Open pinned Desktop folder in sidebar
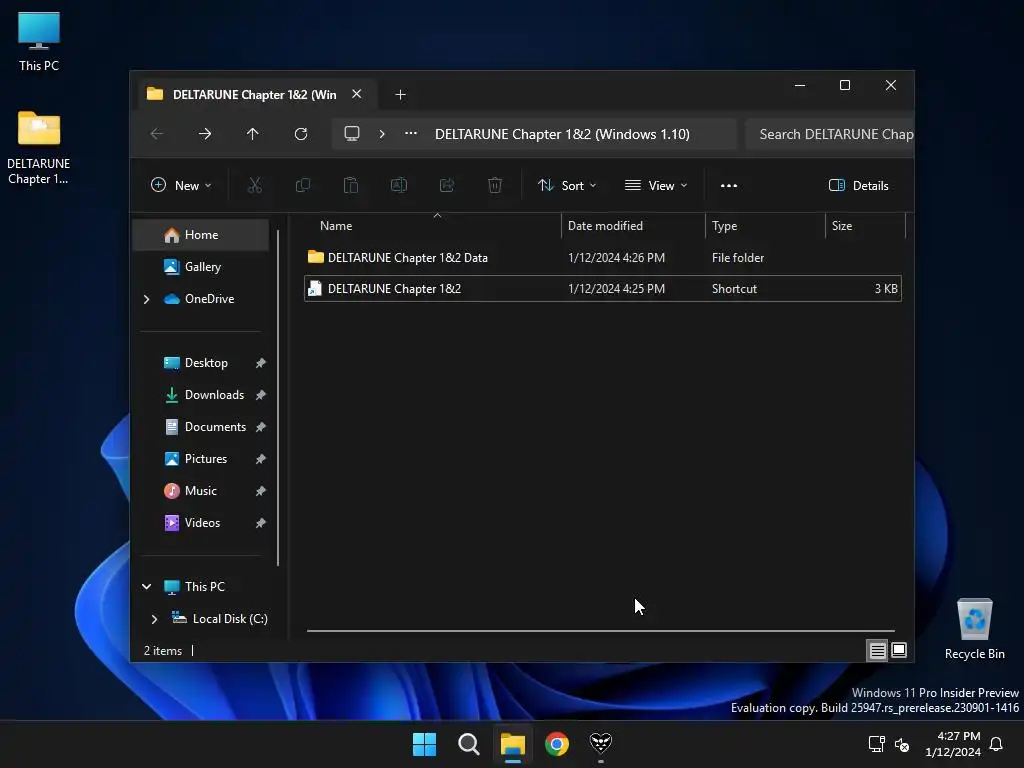 205,362
